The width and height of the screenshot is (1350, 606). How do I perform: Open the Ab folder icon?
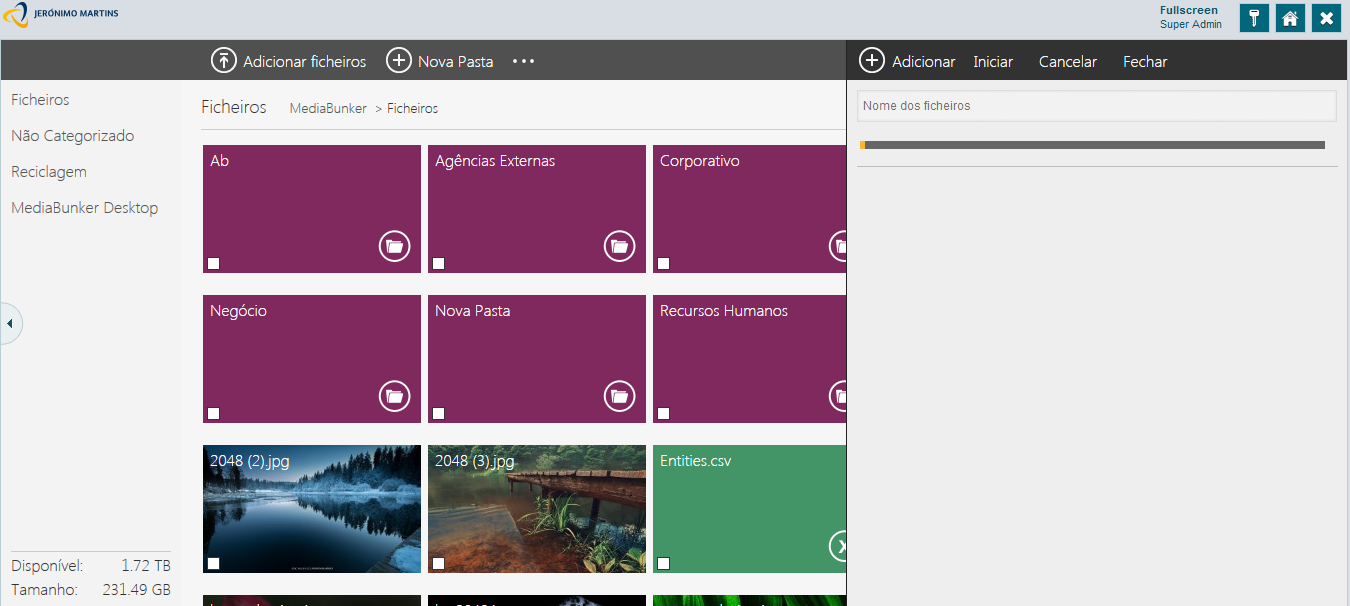pos(395,246)
